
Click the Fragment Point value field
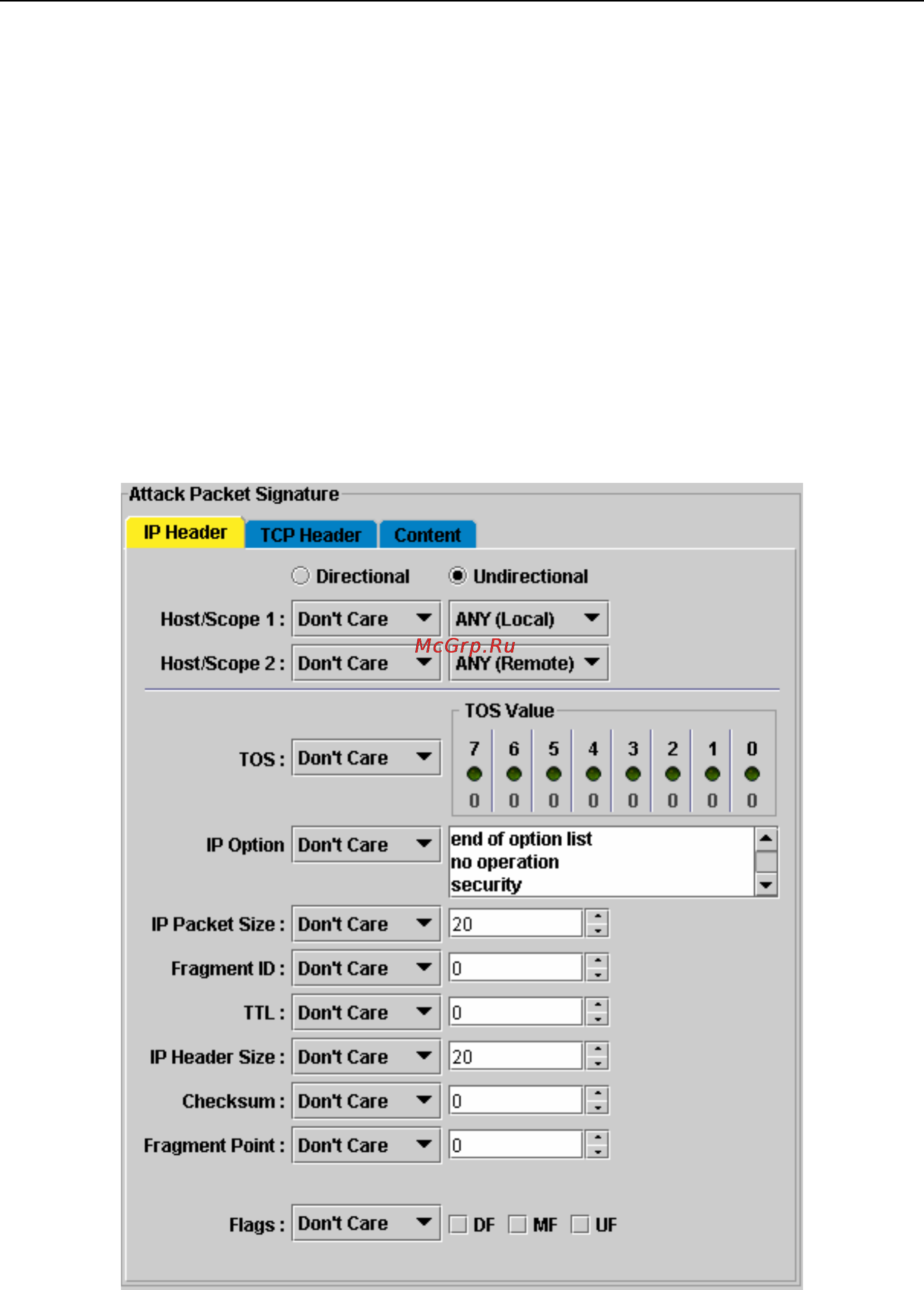point(516,1145)
